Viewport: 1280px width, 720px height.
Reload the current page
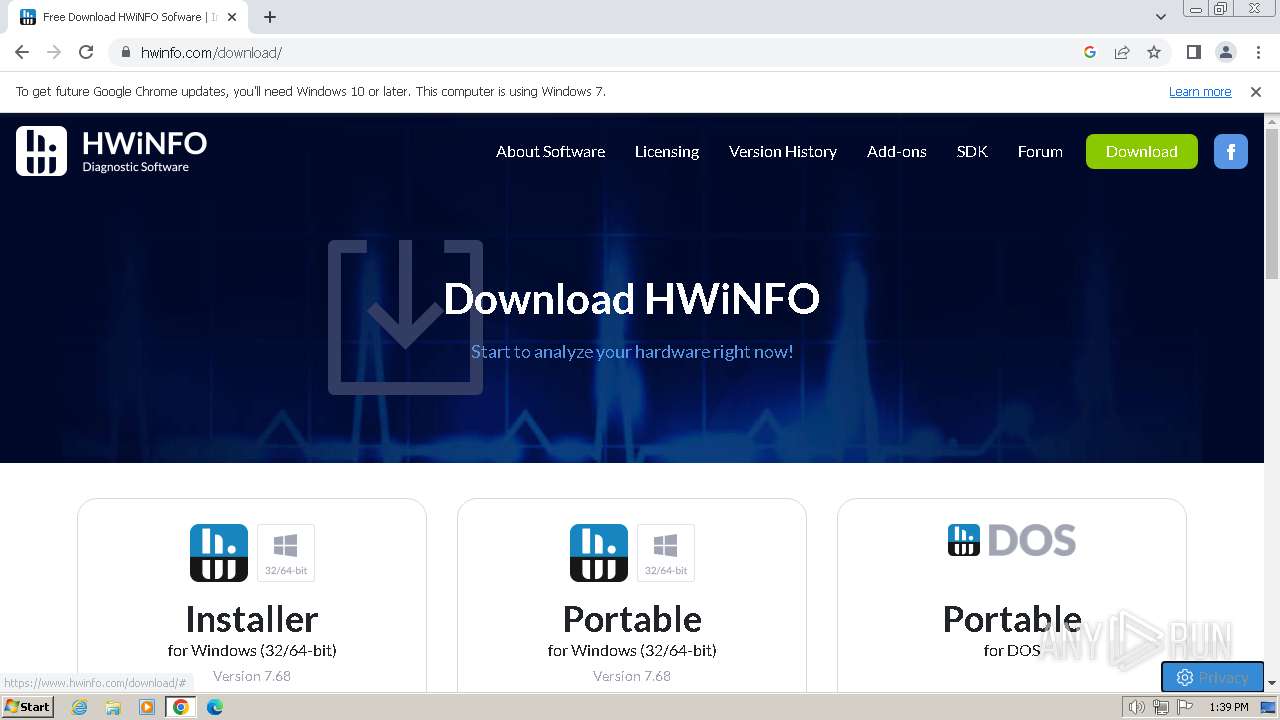86,52
